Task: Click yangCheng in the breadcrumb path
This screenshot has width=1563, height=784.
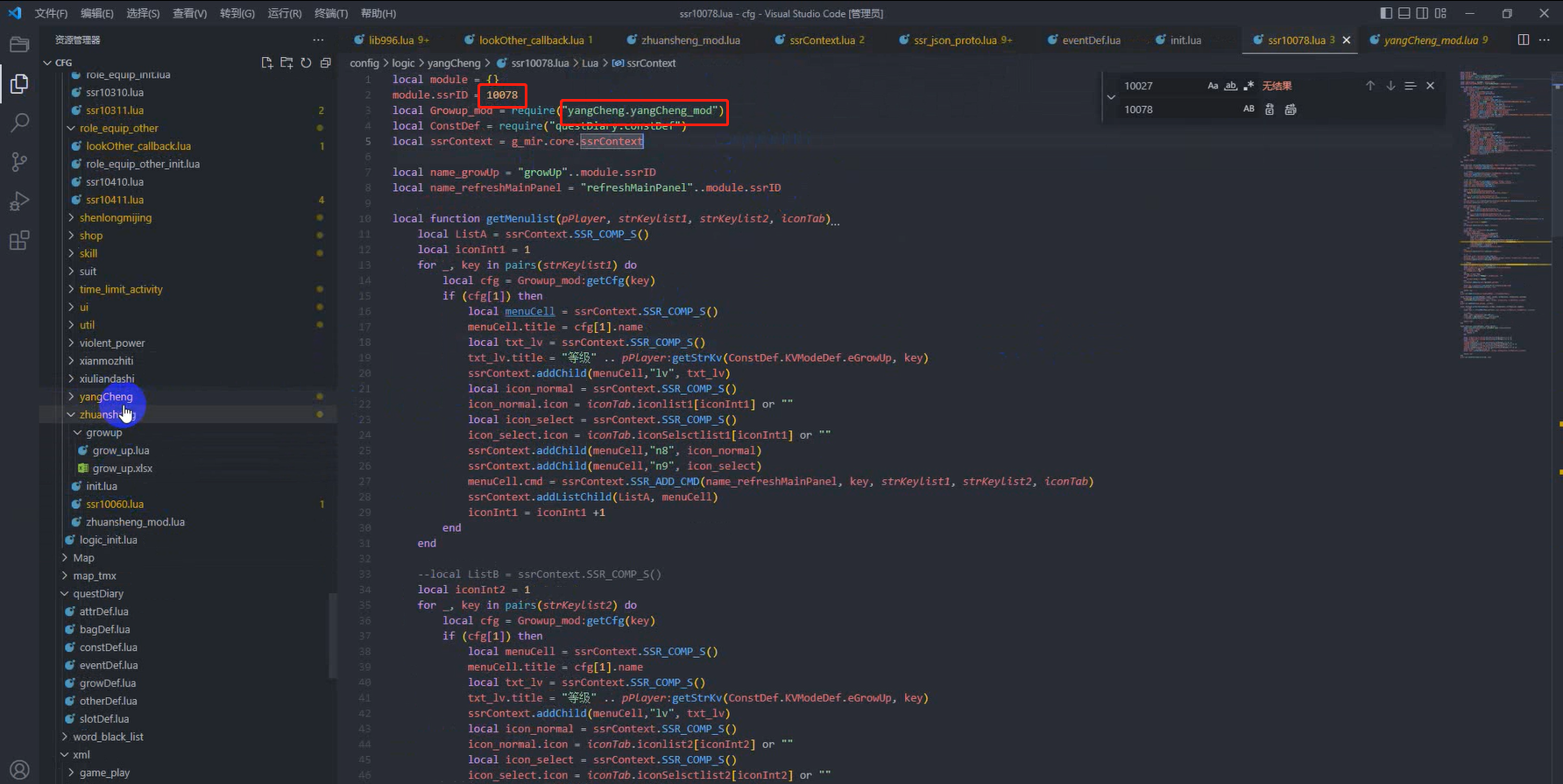Action: [x=454, y=63]
